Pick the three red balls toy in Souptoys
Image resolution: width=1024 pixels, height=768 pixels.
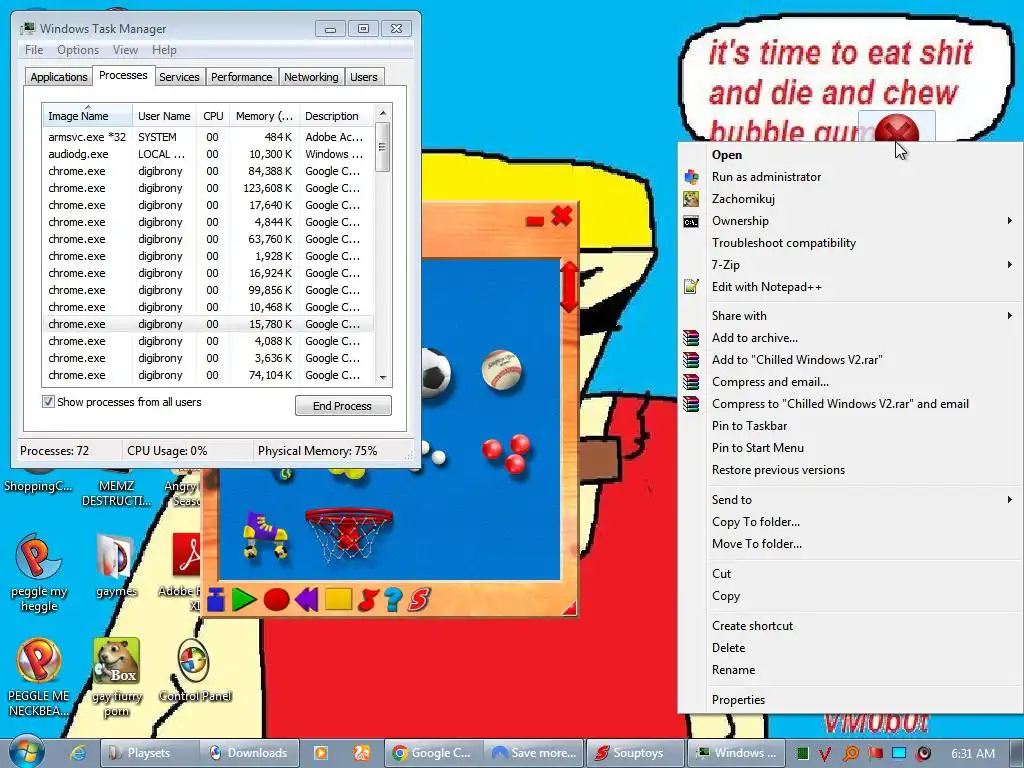pyautogui.click(x=507, y=453)
